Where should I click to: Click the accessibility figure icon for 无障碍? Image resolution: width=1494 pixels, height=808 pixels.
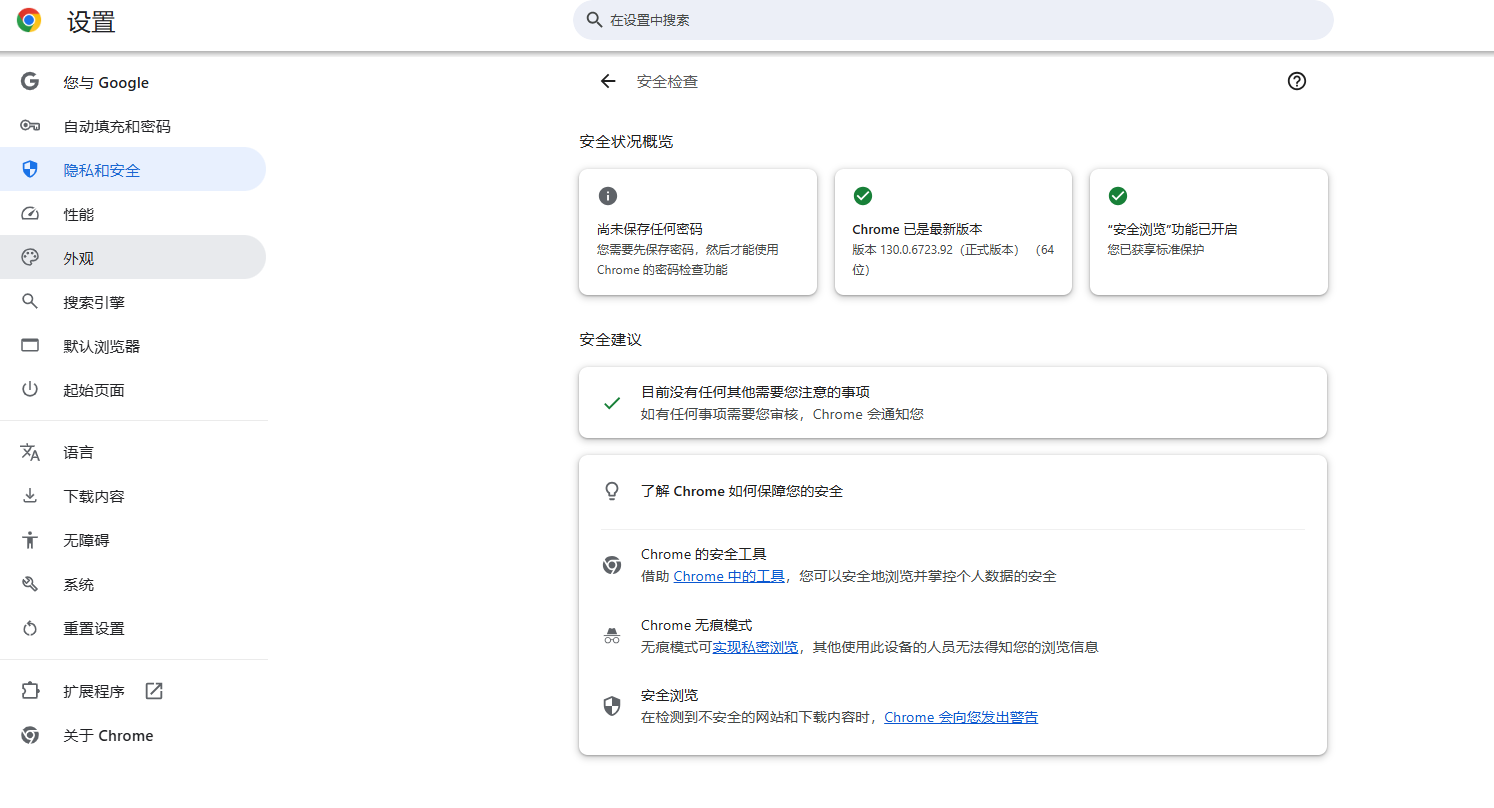pos(30,540)
